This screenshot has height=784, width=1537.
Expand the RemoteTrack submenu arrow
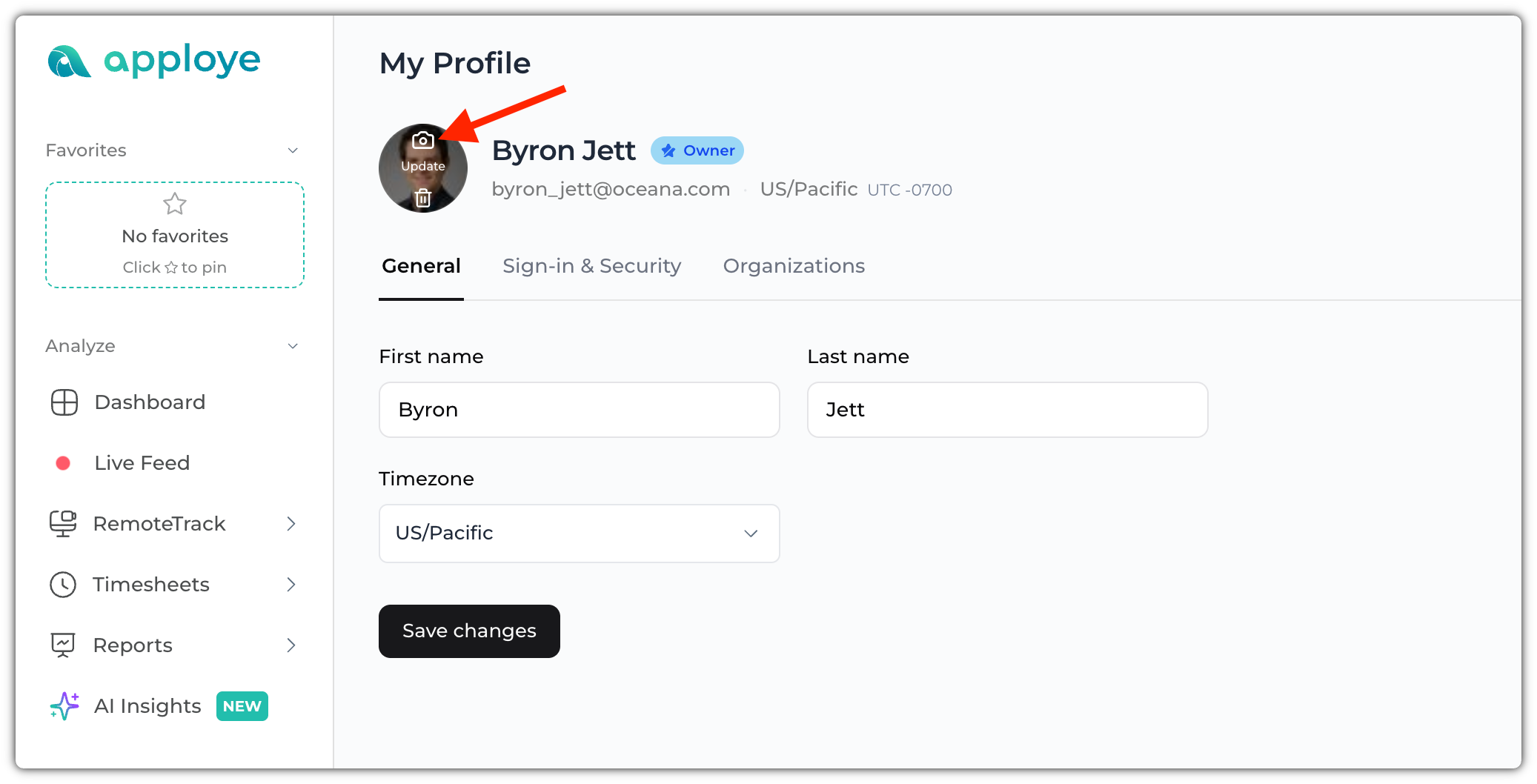tap(291, 524)
